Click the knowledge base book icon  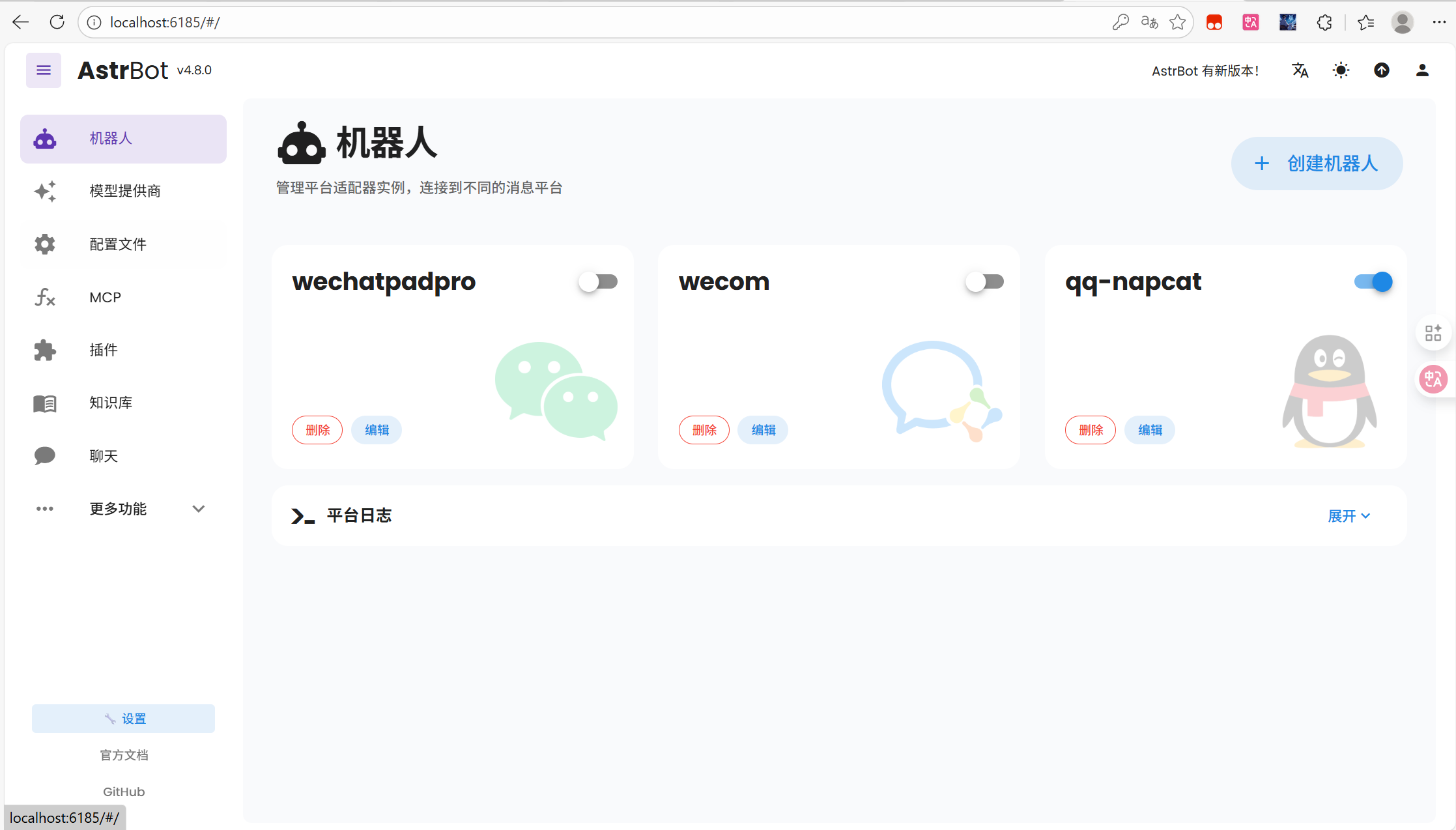tap(45, 403)
